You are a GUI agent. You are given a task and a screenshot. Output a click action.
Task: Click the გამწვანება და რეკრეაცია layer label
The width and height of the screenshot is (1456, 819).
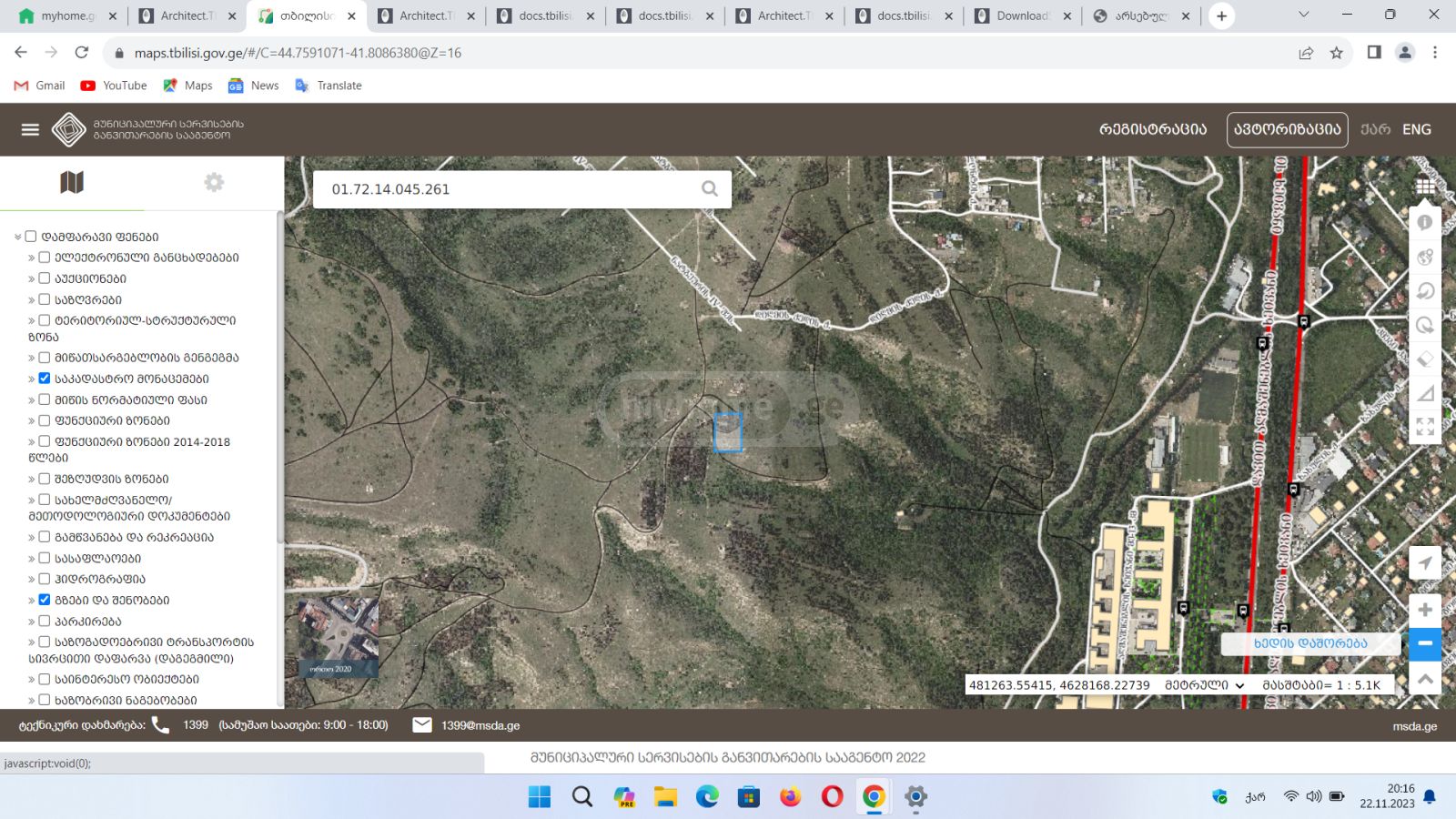tap(134, 537)
